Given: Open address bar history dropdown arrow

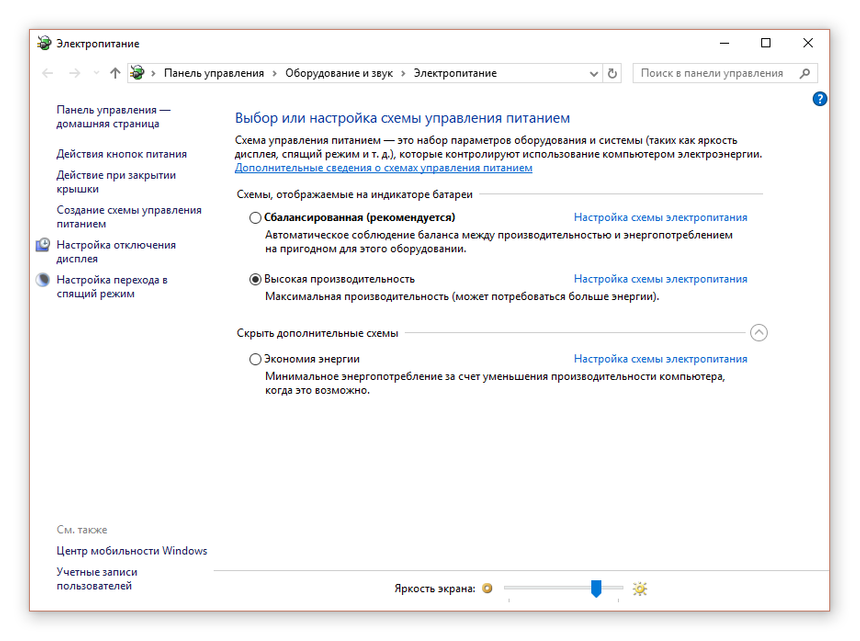Looking at the screenshot, I should tap(594, 73).
